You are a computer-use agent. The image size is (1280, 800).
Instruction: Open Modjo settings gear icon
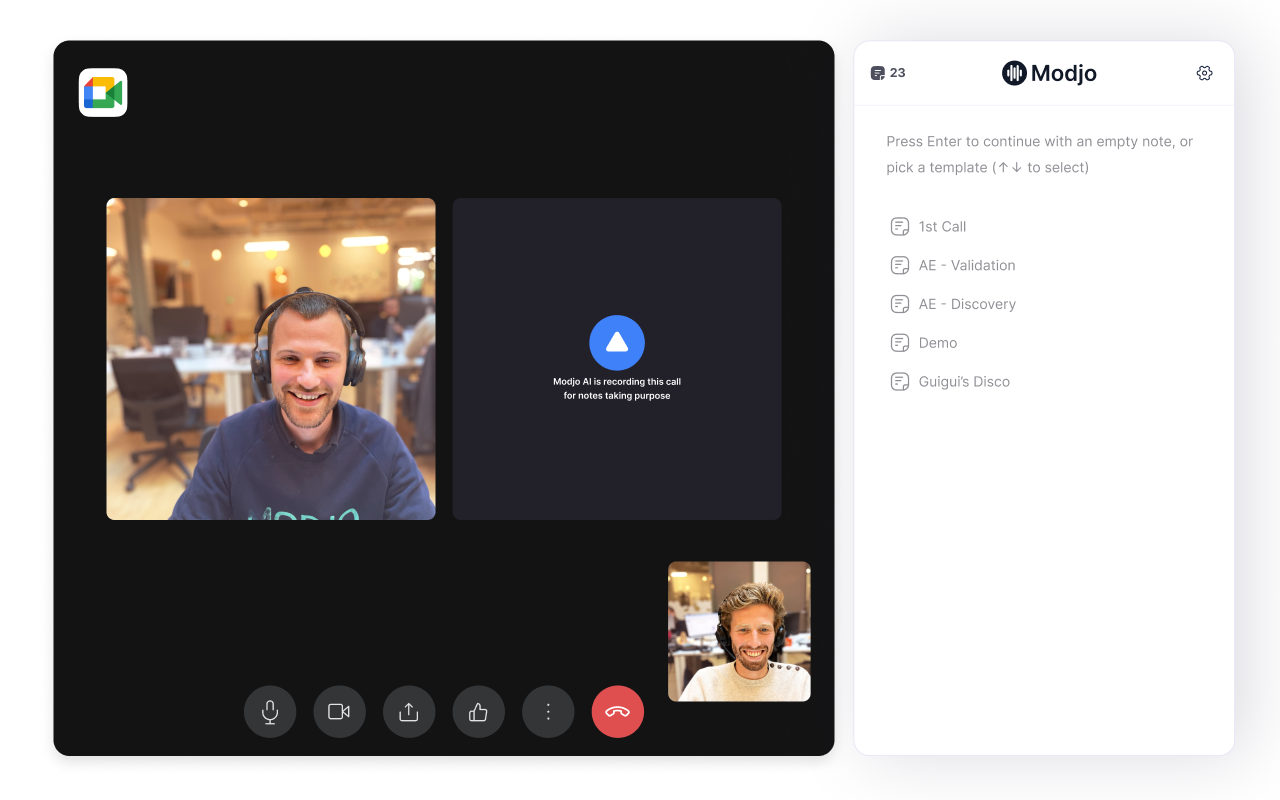pyautogui.click(x=1204, y=73)
